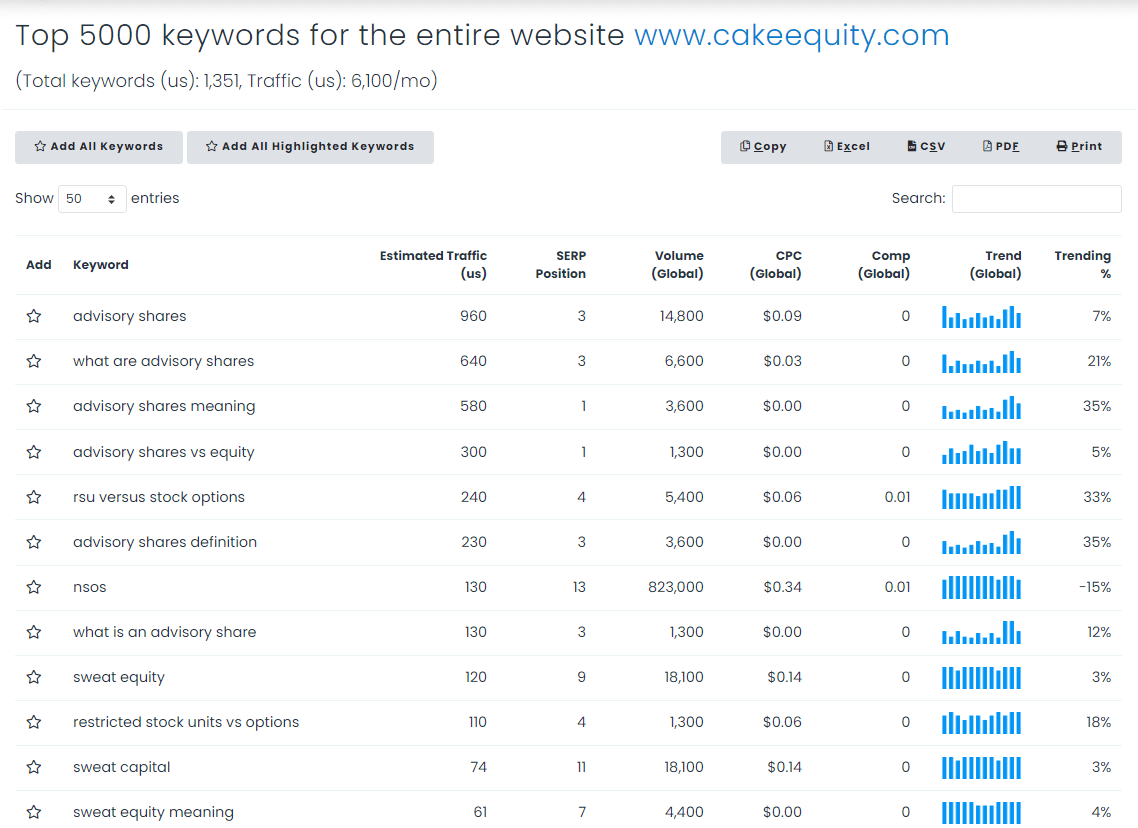Star the keyword 'sweat equity'
The height and width of the screenshot is (828, 1138).
point(34,677)
